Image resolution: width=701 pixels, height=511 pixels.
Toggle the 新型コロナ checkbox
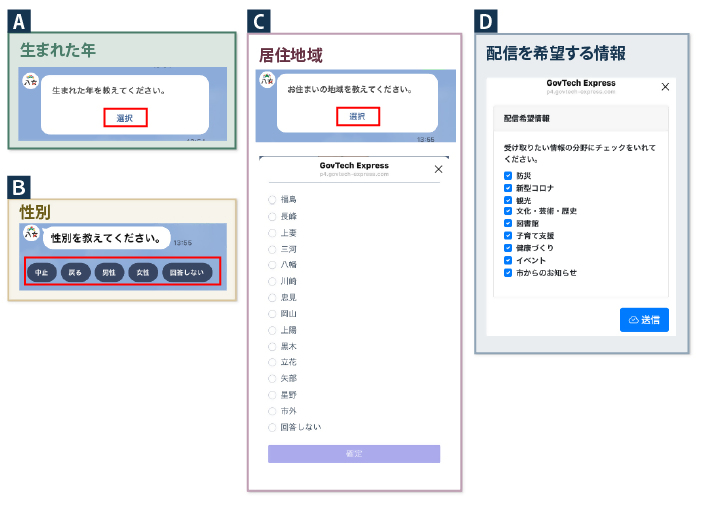coord(509,188)
